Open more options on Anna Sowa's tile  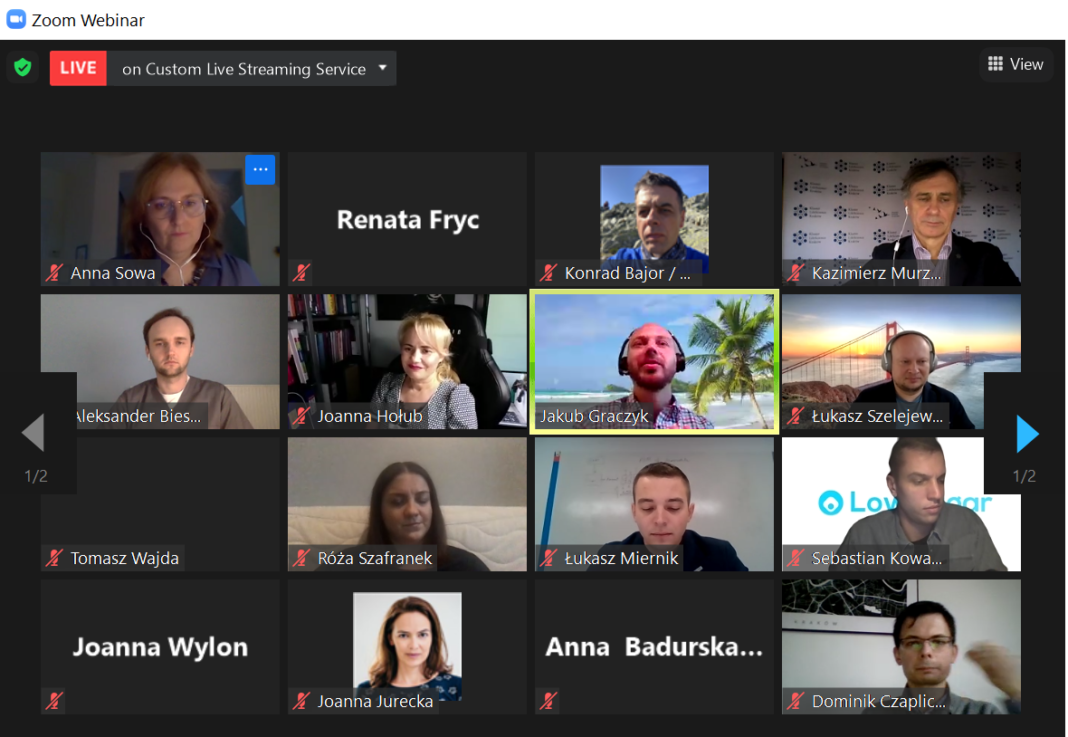point(260,170)
